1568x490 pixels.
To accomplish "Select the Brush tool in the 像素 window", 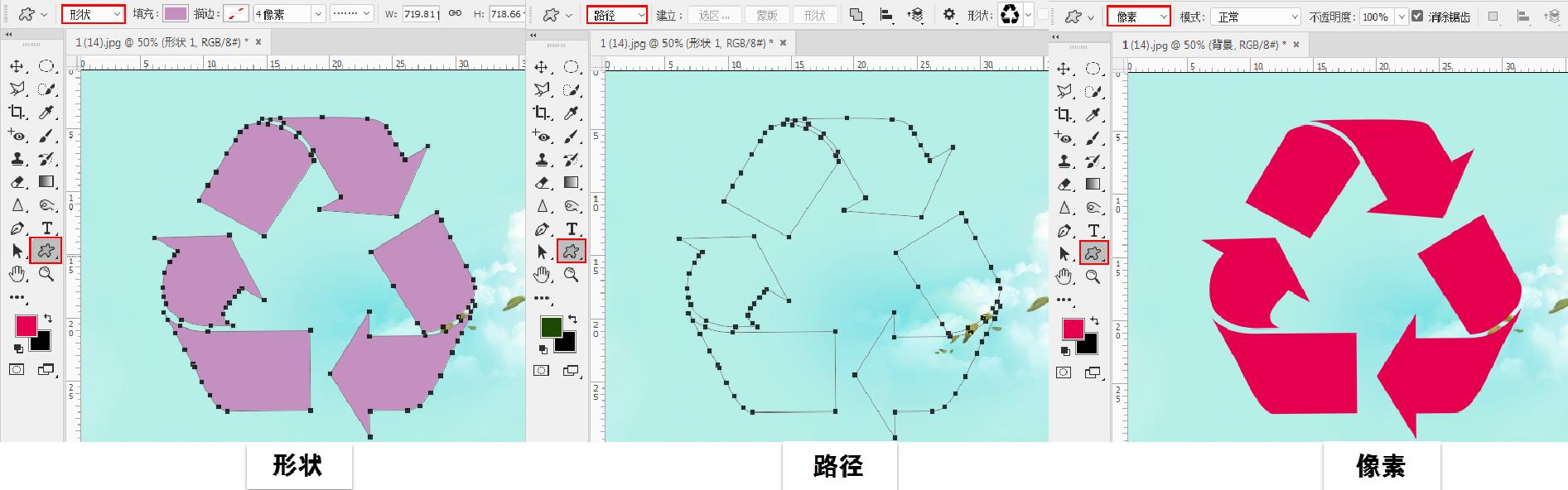I will [1093, 138].
